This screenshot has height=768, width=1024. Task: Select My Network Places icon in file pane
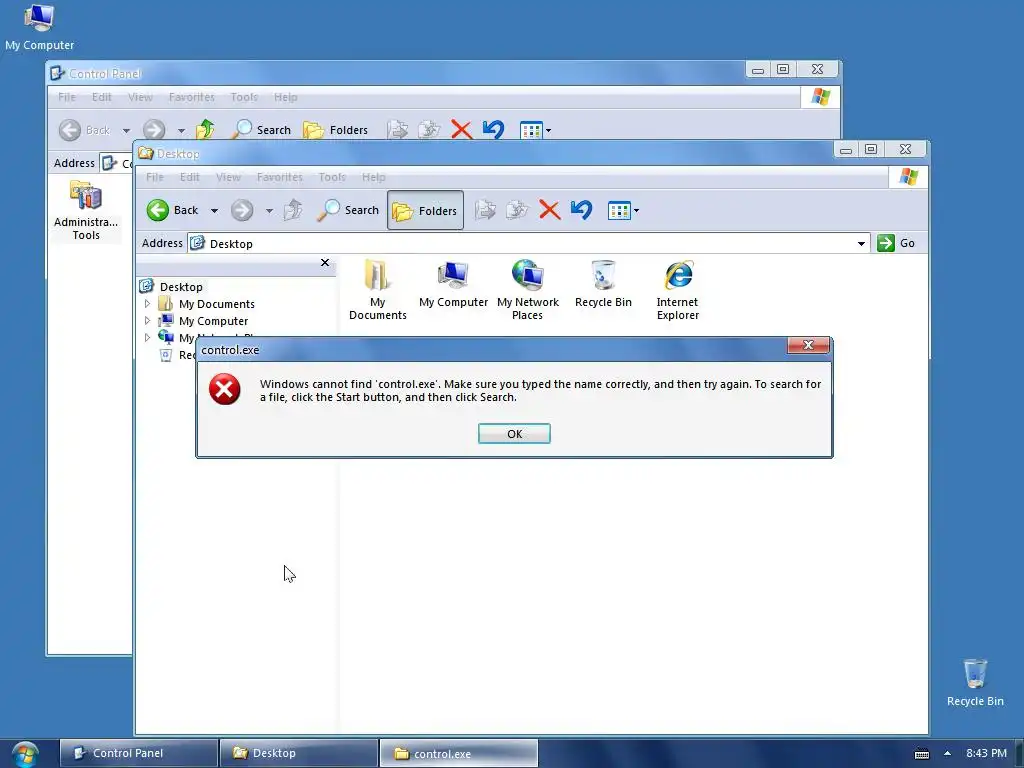click(528, 290)
